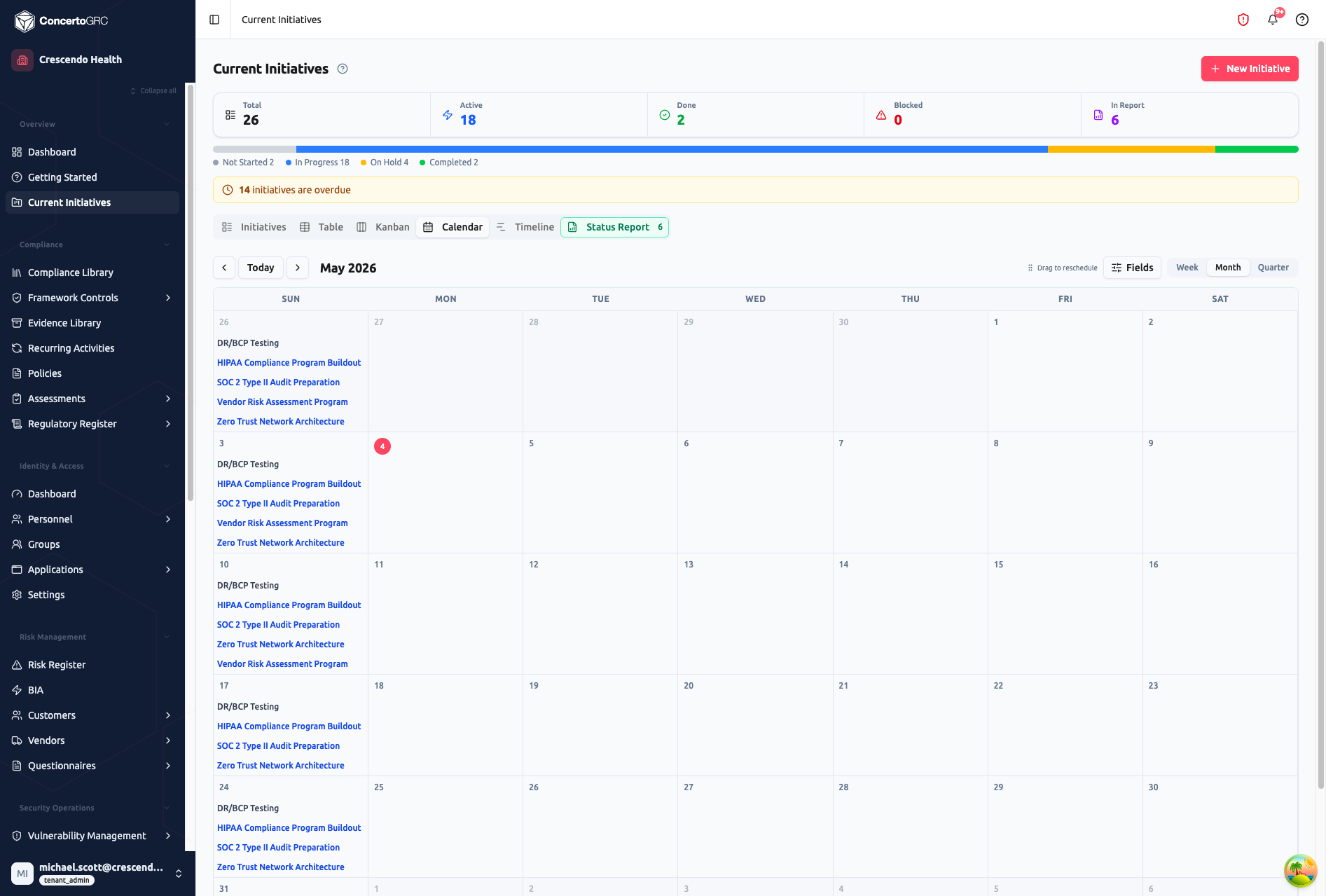
Task: Expand Framework Controls submenu
Action: click(168, 298)
